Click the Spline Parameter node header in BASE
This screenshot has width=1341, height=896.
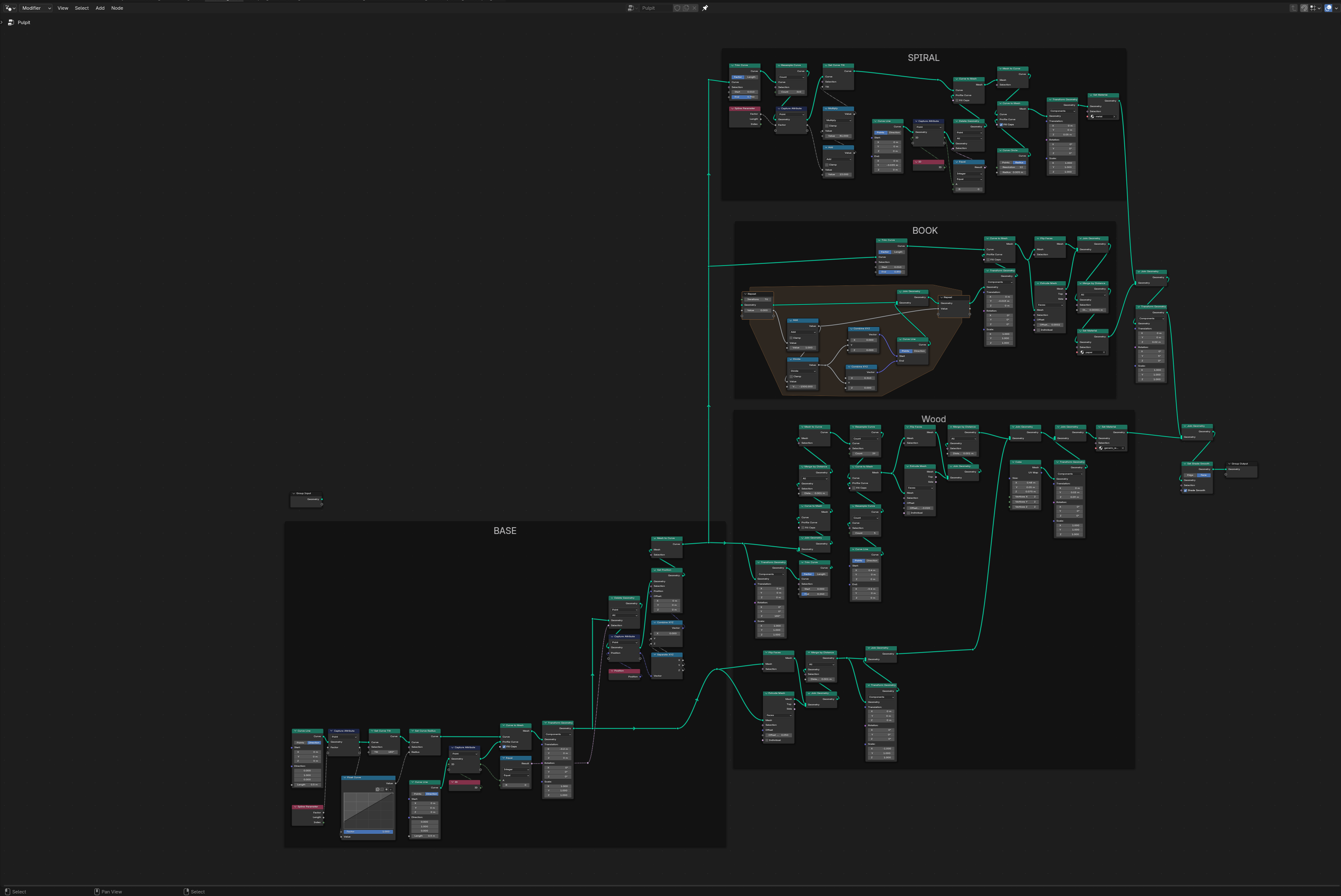307,807
